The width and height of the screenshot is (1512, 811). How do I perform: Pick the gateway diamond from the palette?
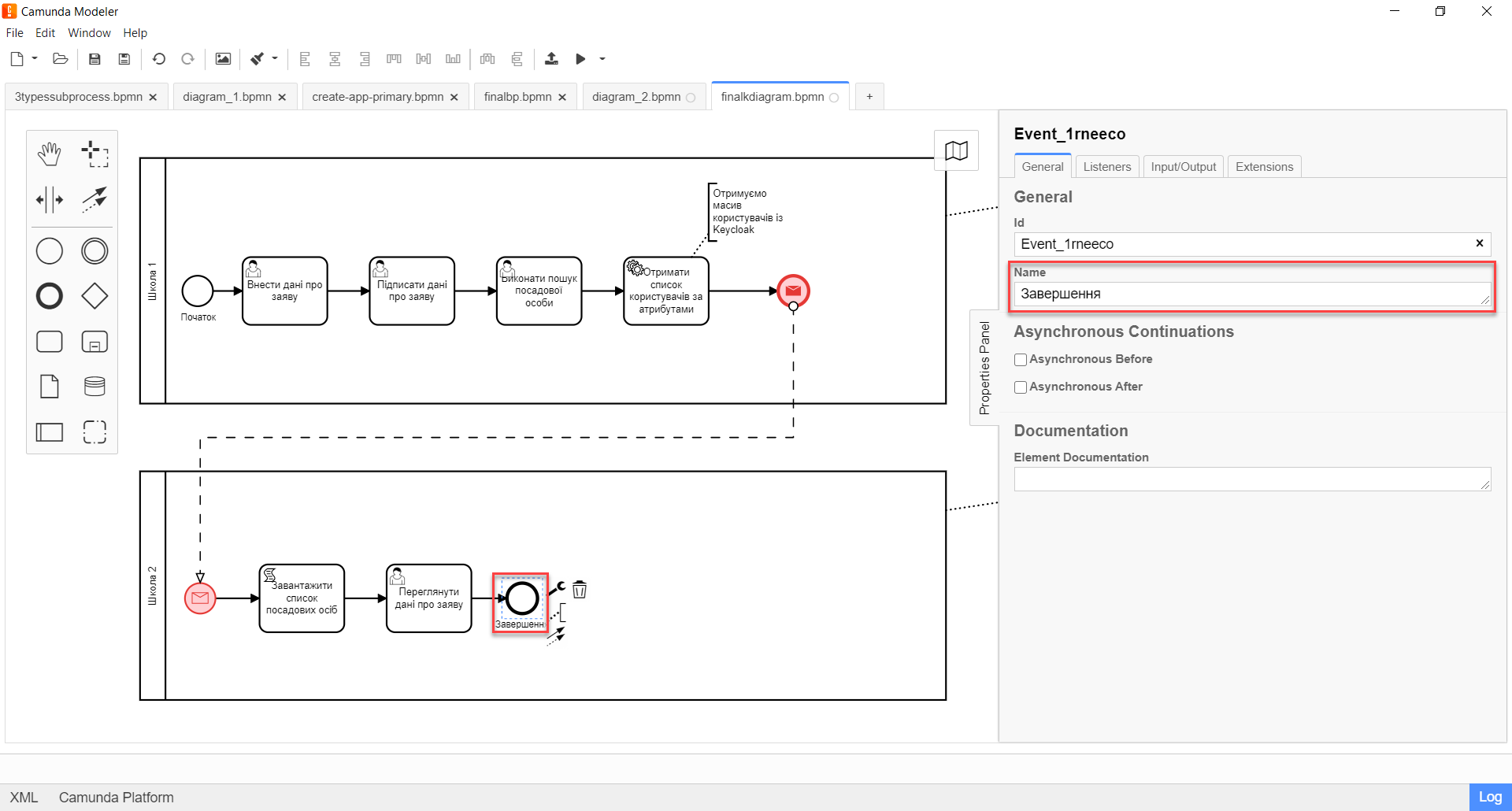pyautogui.click(x=94, y=296)
